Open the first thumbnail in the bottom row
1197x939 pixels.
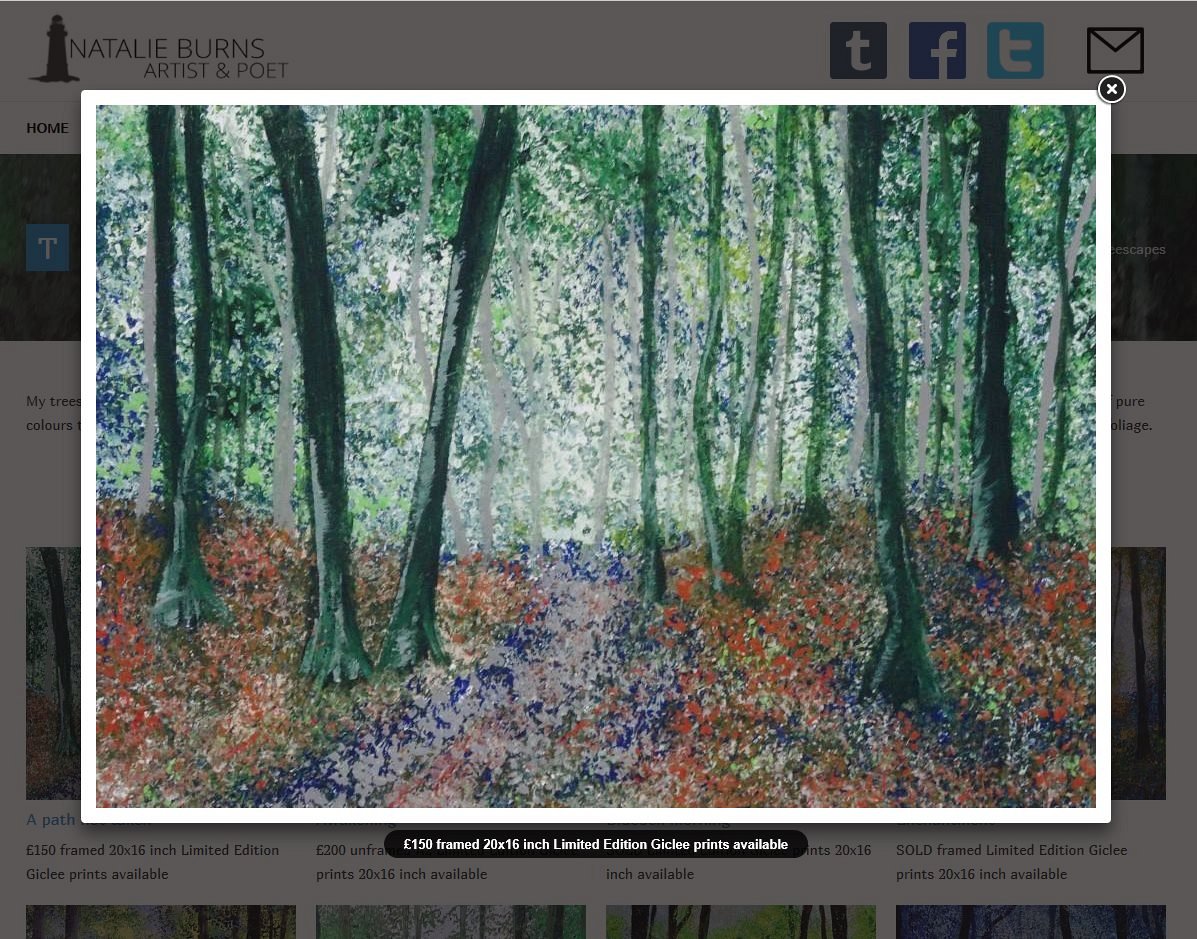click(160, 922)
